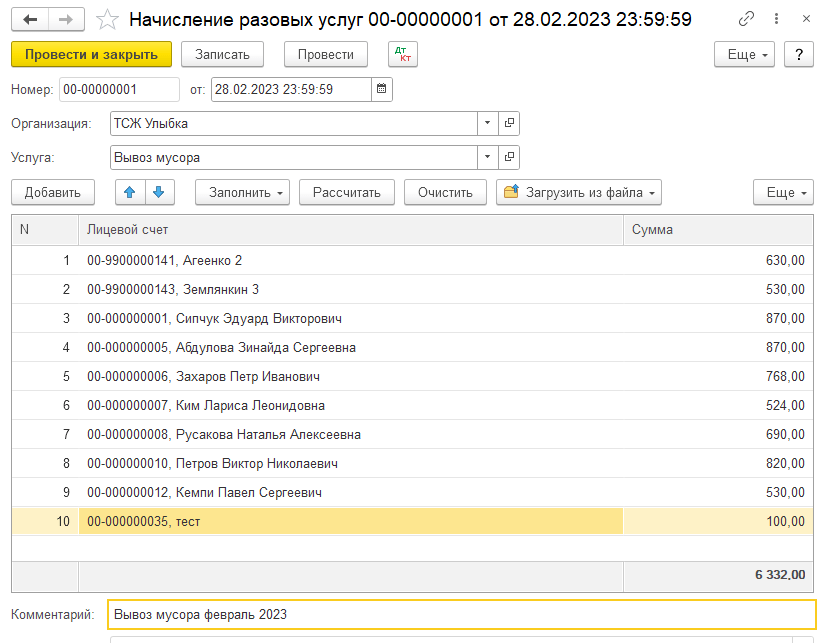Open the vertical three-dot menu
The height and width of the screenshot is (643, 829).
(x=776, y=19)
